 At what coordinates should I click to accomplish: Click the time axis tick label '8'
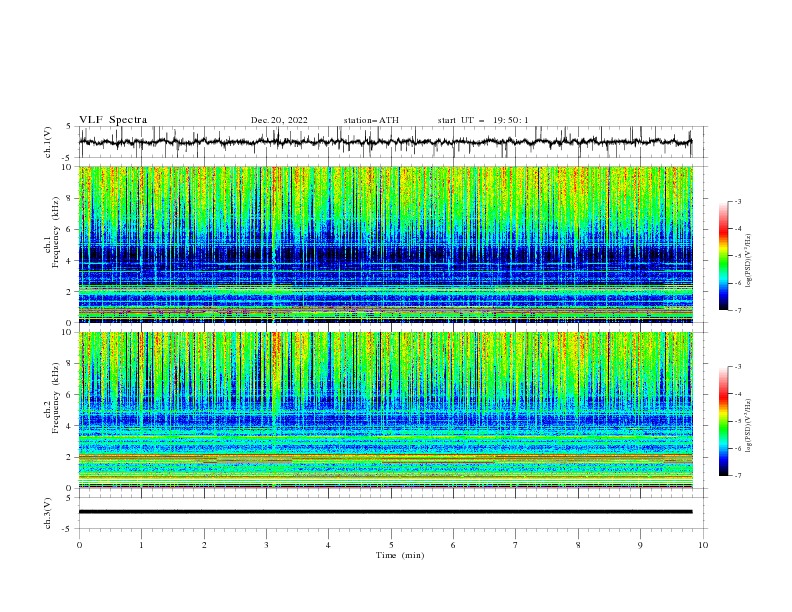(x=578, y=545)
